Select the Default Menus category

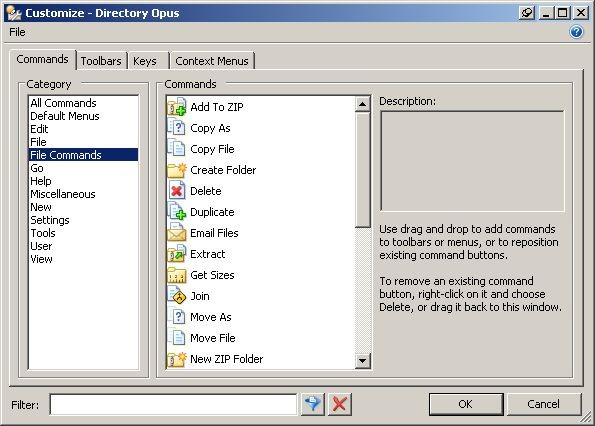[x=65, y=116]
